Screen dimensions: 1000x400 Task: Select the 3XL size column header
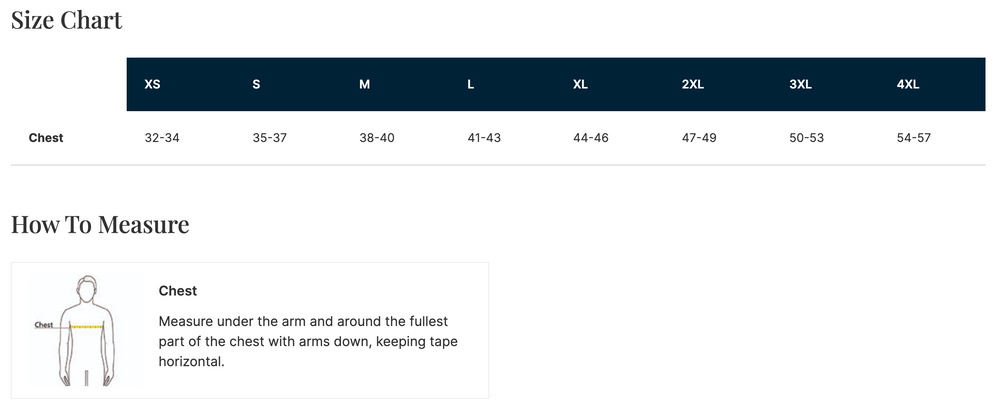(x=800, y=85)
